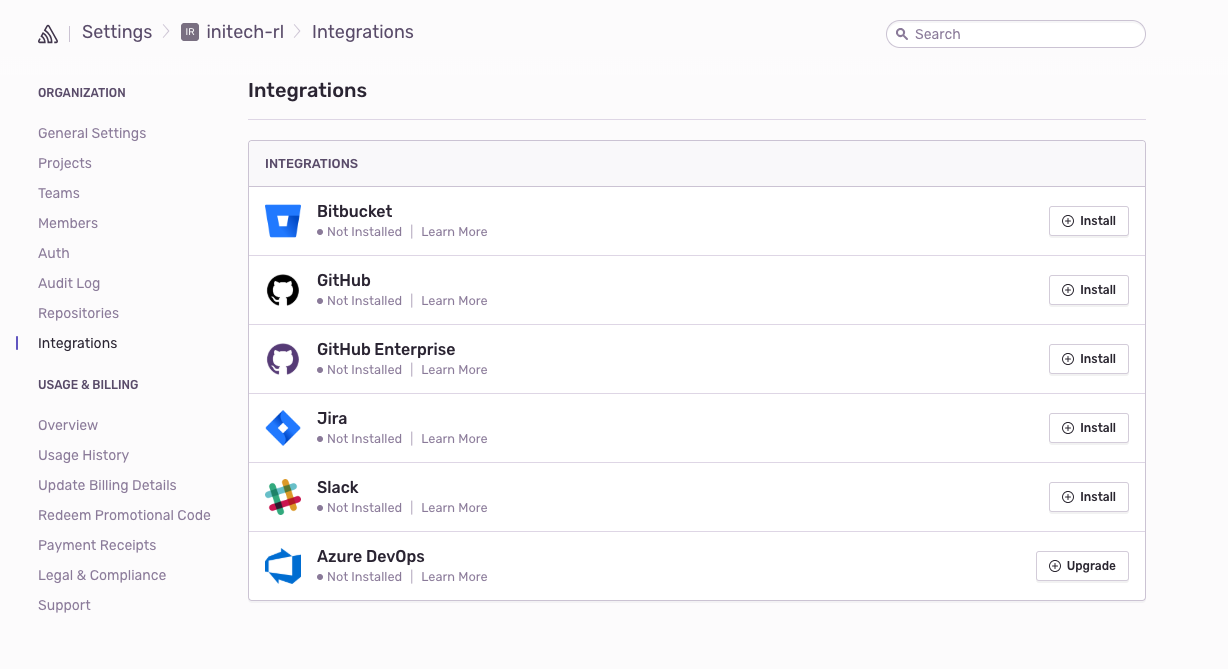Open Teams in sidebar
The width and height of the screenshot is (1228, 669).
[59, 193]
